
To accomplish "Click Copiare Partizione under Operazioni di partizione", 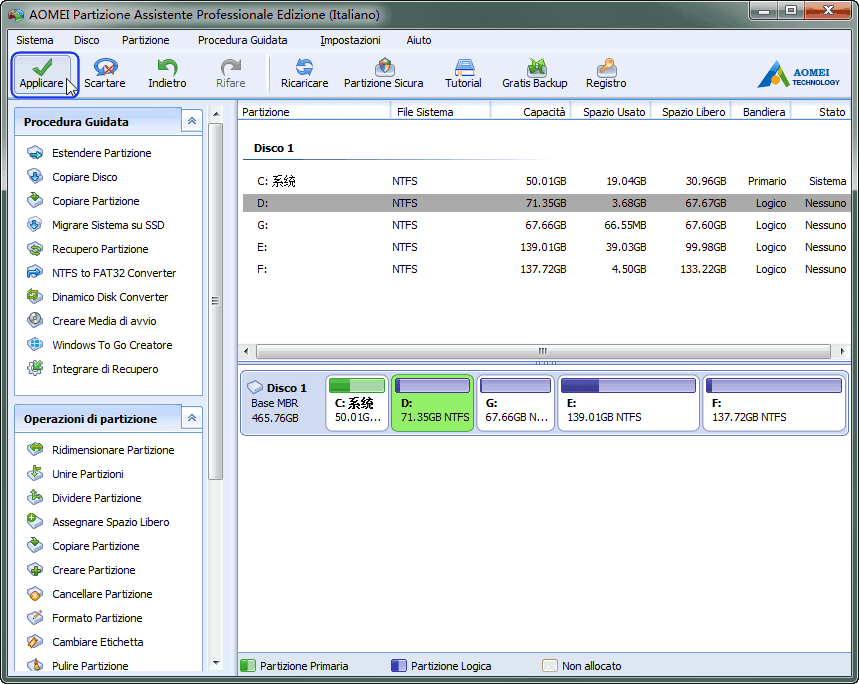I will coord(96,546).
